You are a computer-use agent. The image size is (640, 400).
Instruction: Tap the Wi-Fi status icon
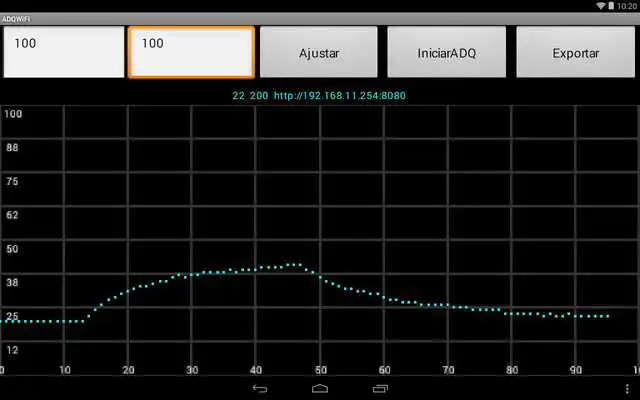click(601, 6)
